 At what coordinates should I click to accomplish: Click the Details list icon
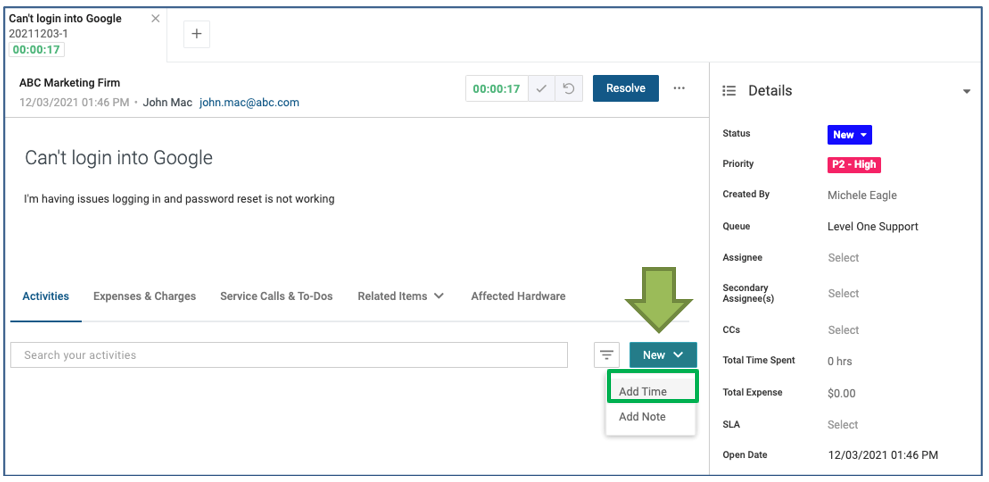coord(729,91)
